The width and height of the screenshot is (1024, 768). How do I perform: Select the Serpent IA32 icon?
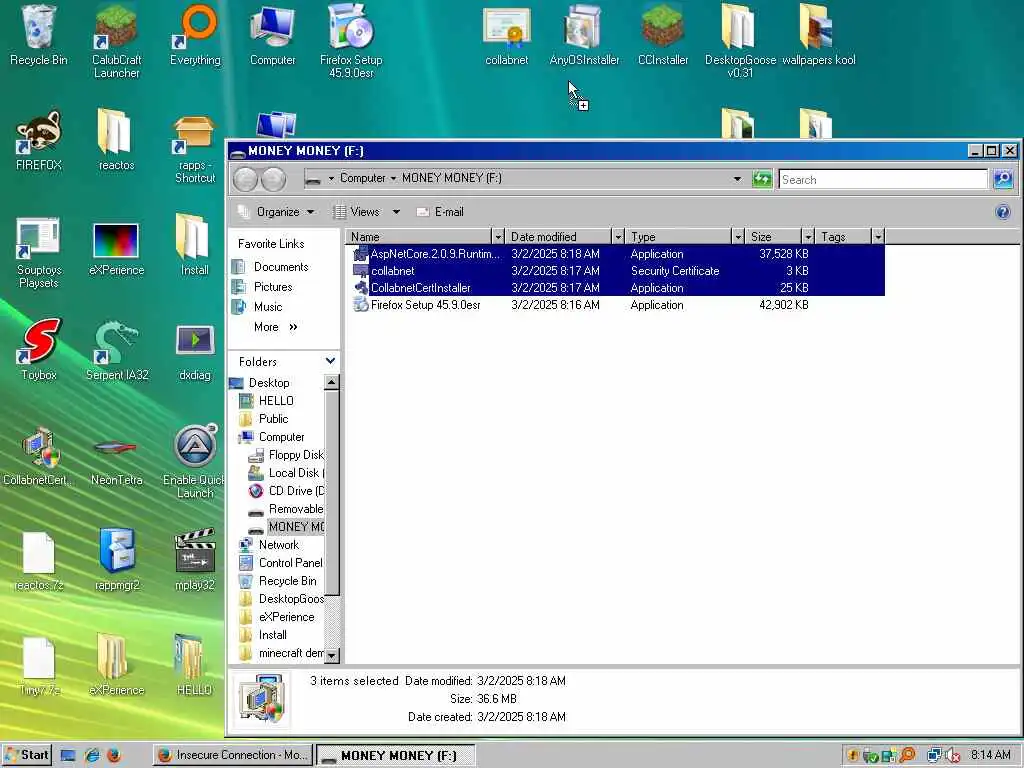tap(117, 349)
